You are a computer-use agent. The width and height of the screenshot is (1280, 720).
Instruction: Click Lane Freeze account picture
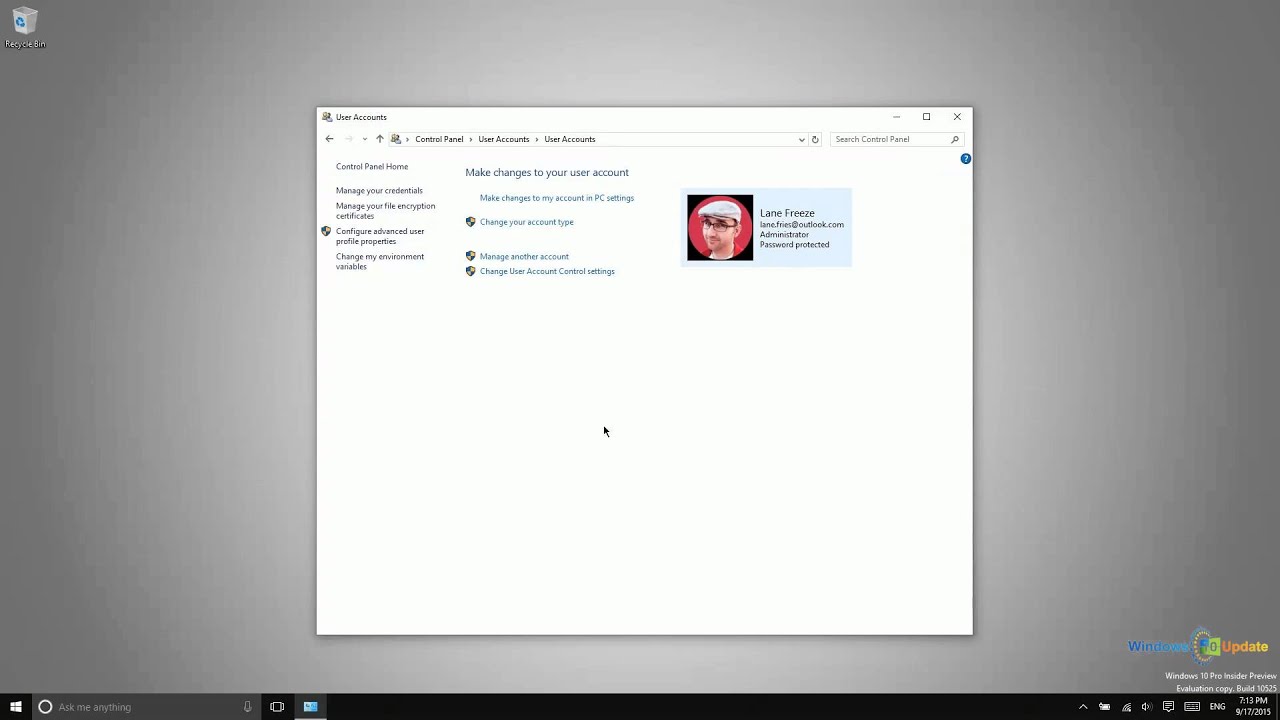click(720, 228)
